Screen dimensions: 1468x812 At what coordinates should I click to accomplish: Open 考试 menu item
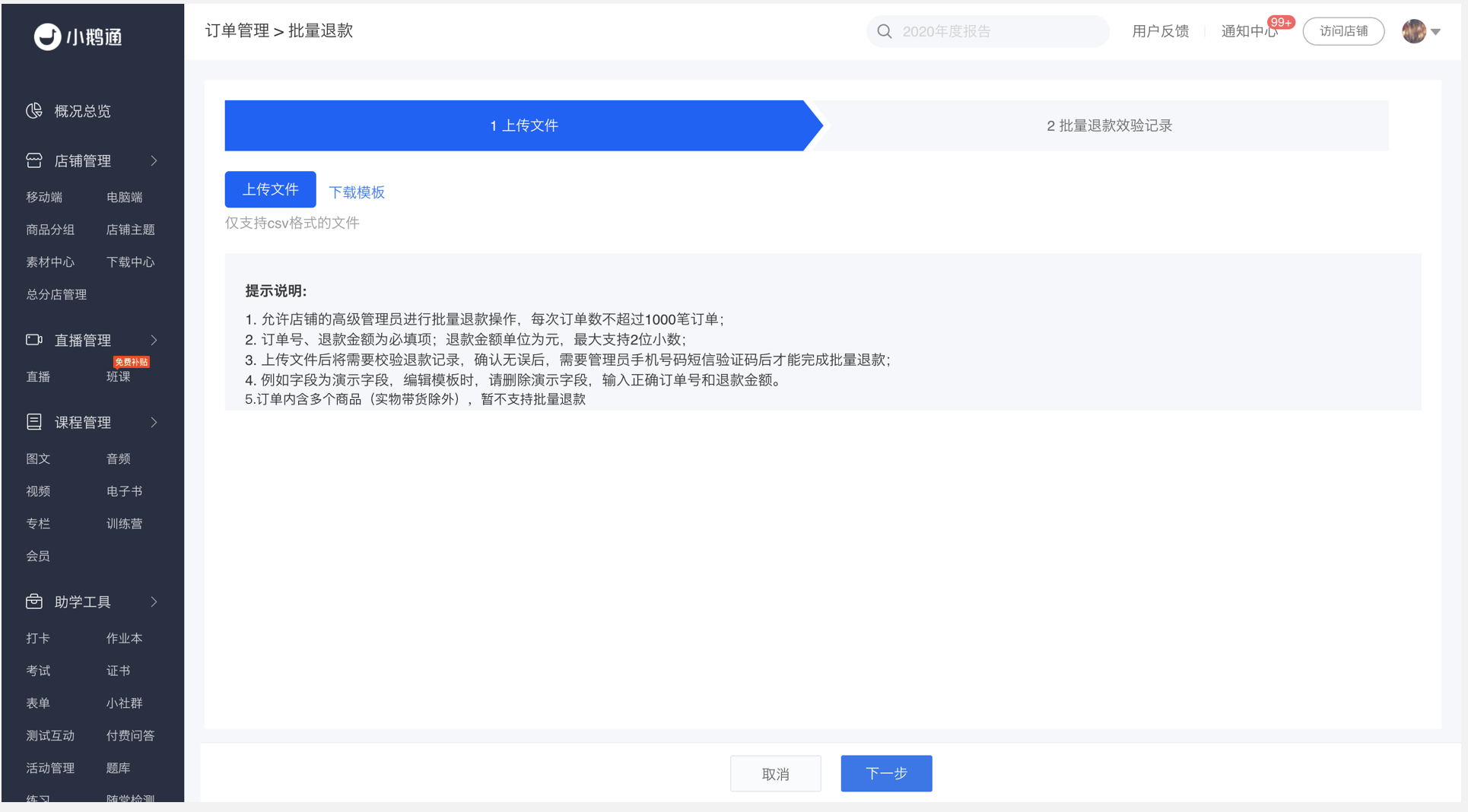(38, 671)
